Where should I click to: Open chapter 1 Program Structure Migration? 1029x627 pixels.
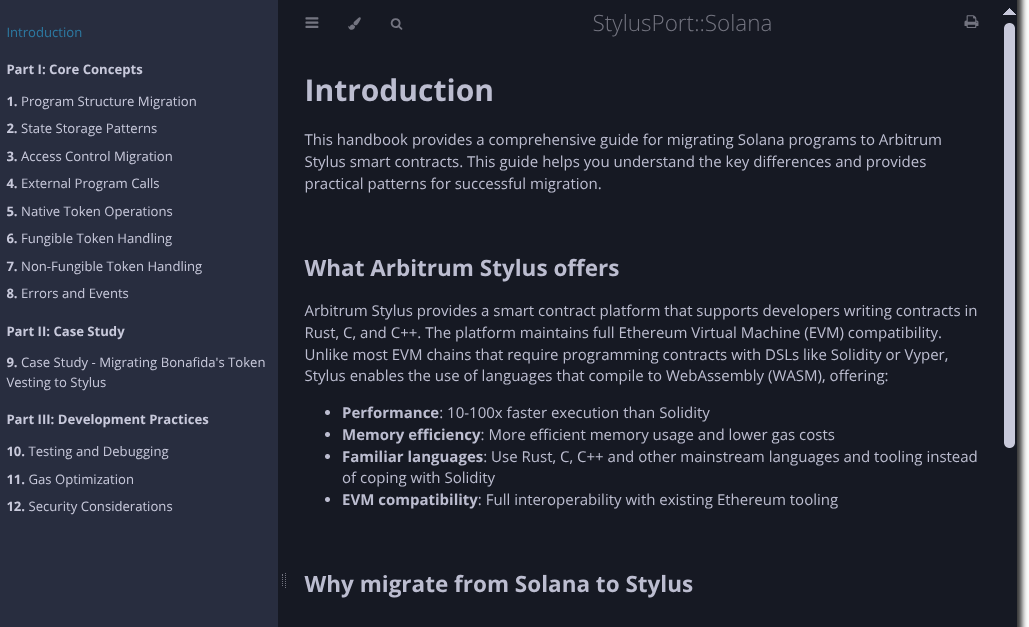pyautogui.click(x=102, y=101)
